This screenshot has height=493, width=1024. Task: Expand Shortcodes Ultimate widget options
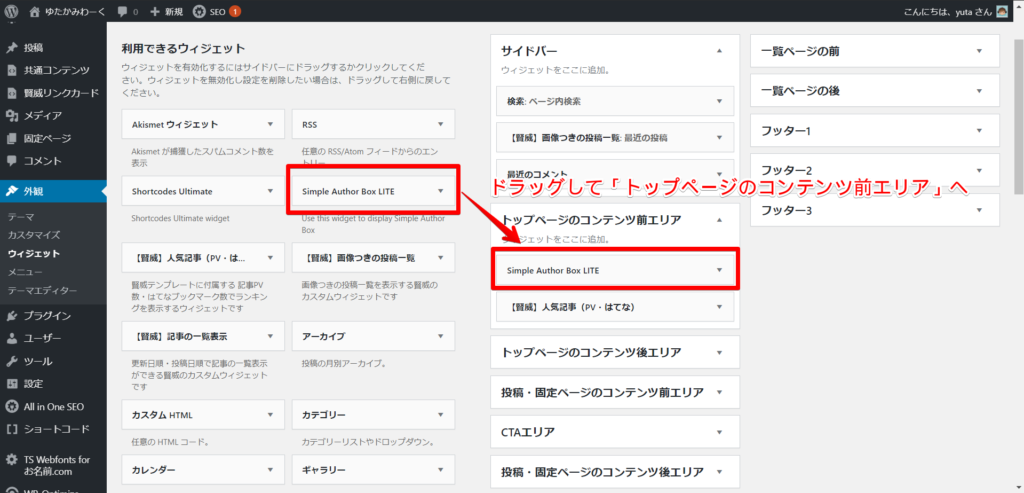[x=270, y=191]
